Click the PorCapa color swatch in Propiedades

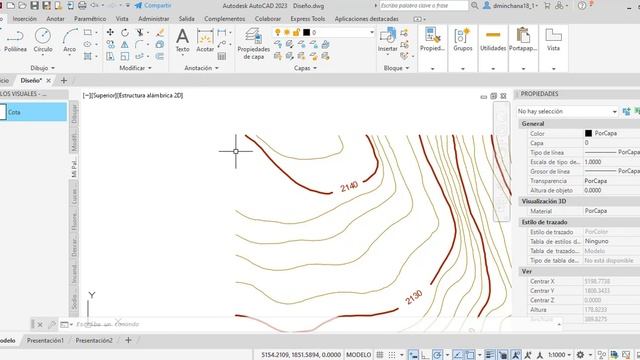point(588,133)
